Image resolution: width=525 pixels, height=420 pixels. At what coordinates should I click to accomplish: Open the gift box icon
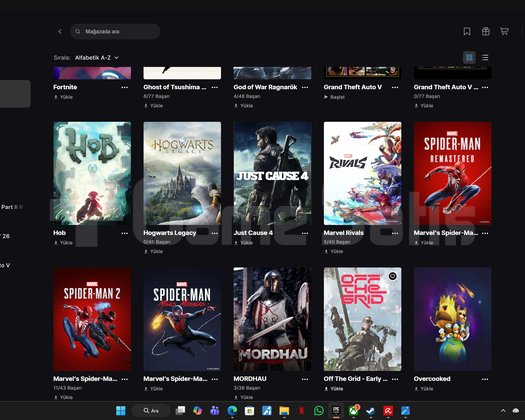pos(485,31)
